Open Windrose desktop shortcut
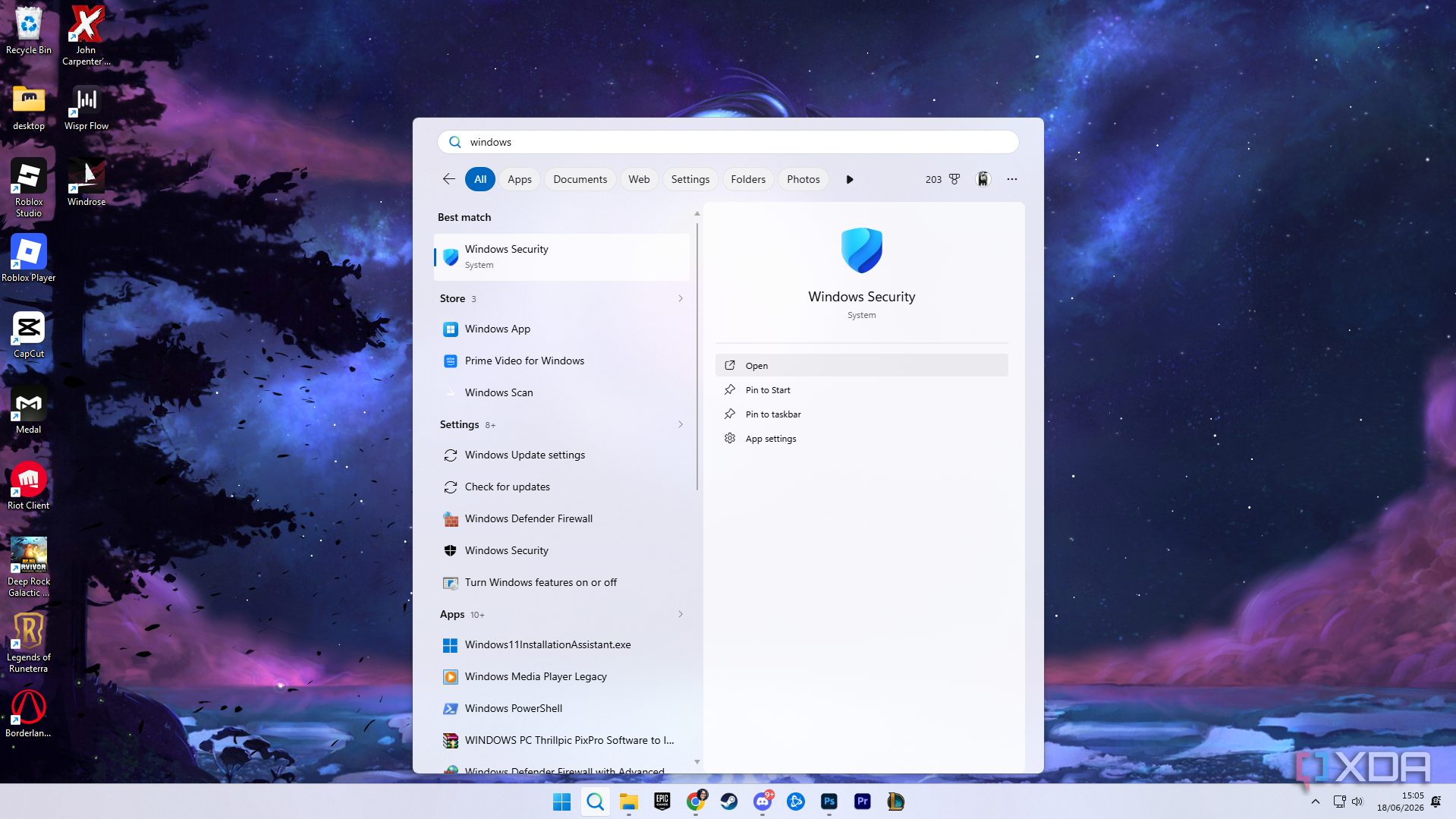The width and height of the screenshot is (1456, 819). click(86, 182)
